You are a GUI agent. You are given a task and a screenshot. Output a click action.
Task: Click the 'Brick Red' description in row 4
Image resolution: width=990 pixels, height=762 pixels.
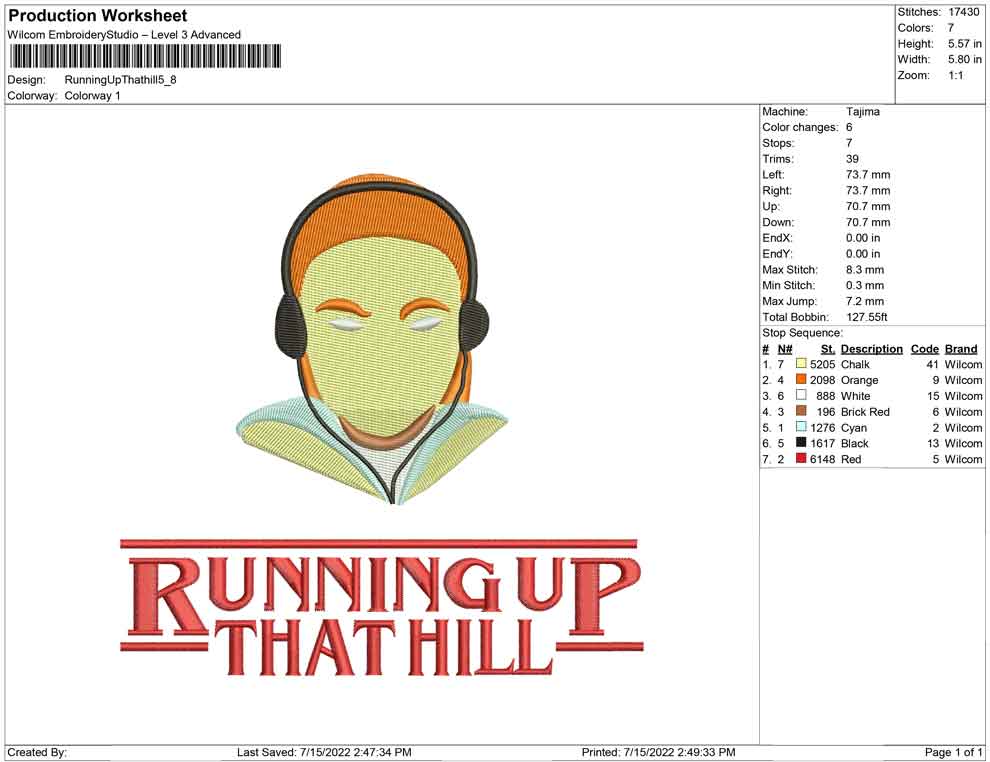tap(866, 412)
